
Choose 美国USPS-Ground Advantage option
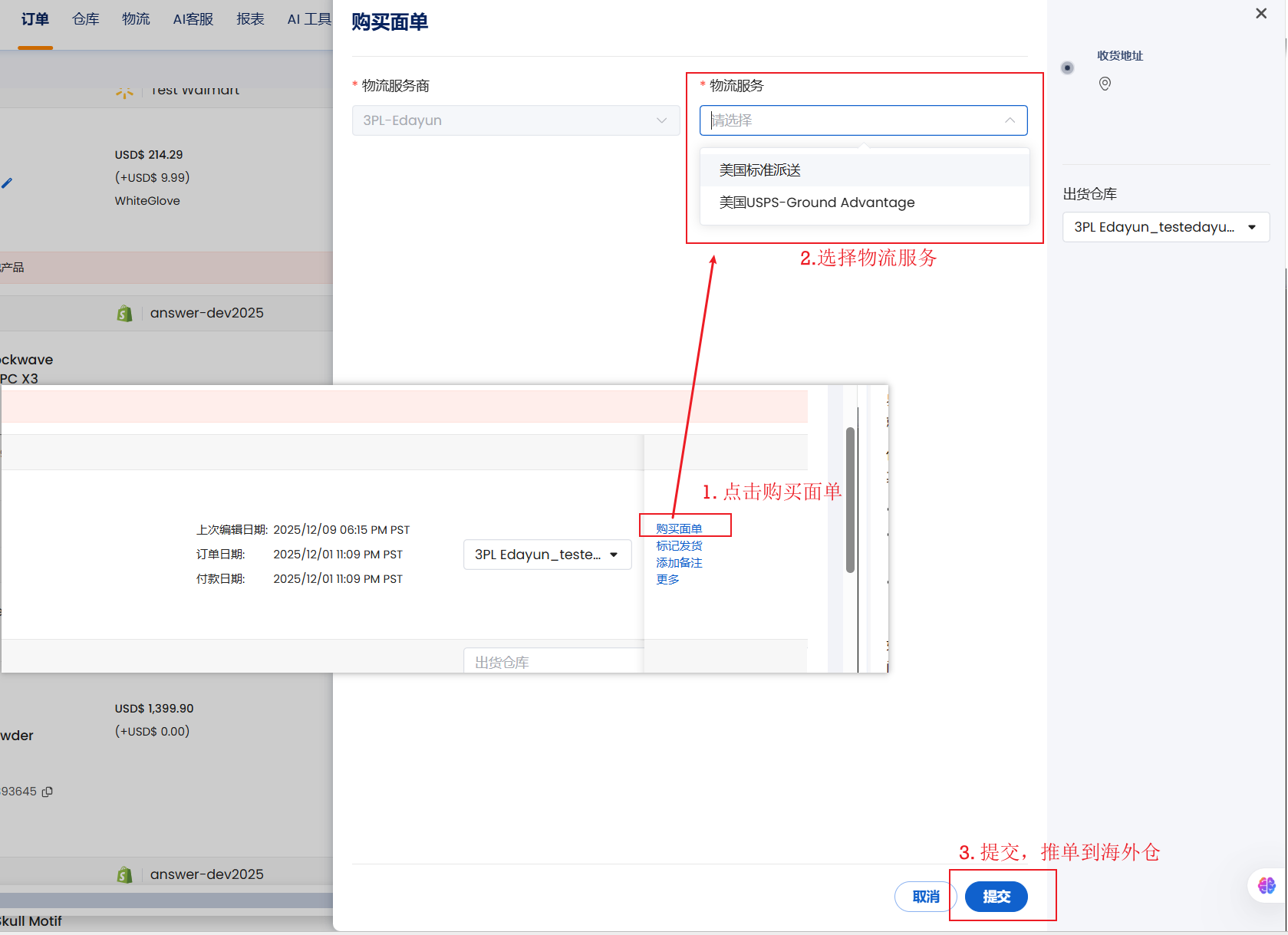point(816,202)
